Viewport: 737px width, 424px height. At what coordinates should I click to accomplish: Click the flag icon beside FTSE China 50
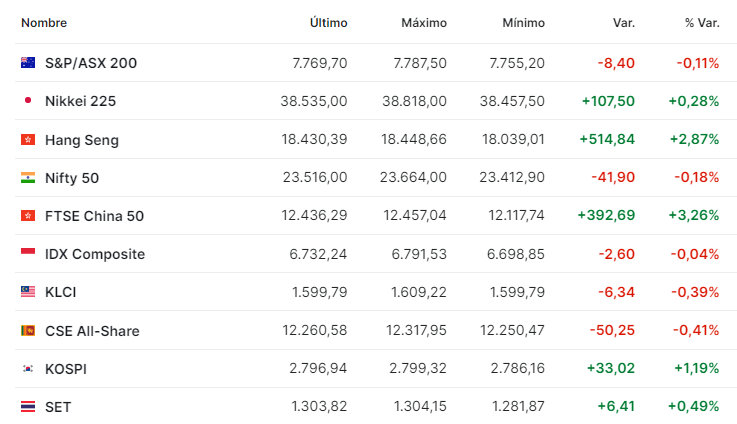point(28,216)
